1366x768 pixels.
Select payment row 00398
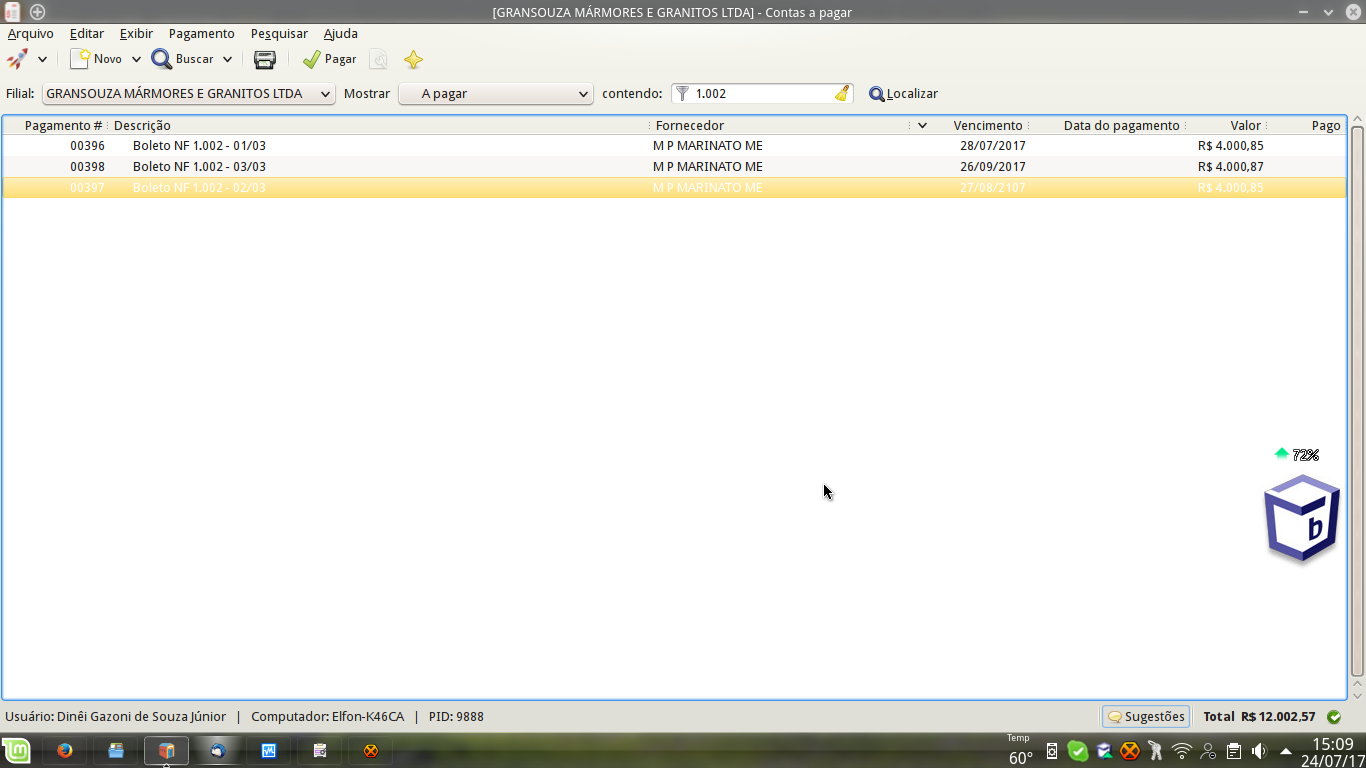[675, 166]
